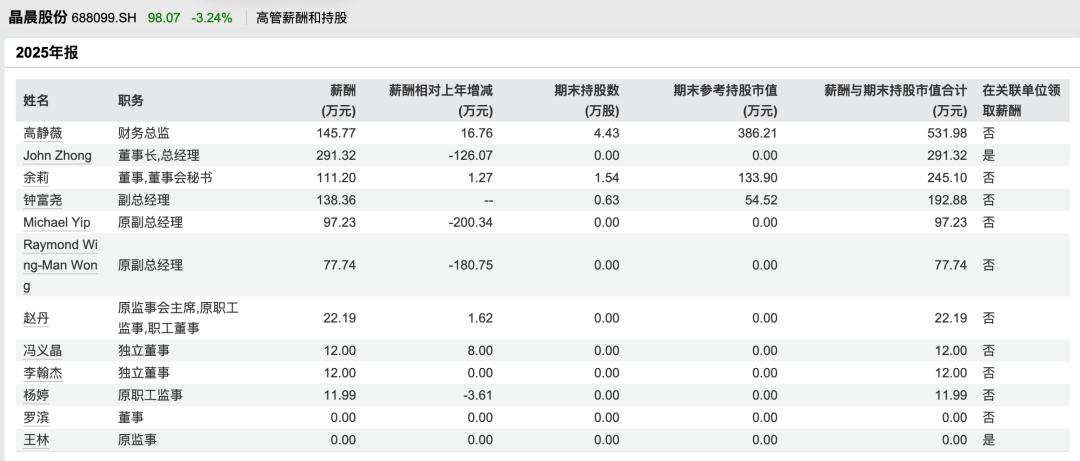Open Raymond Wing-Man Wong link
The height and width of the screenshot is (461, 1080).
click(x=61, y=265)
